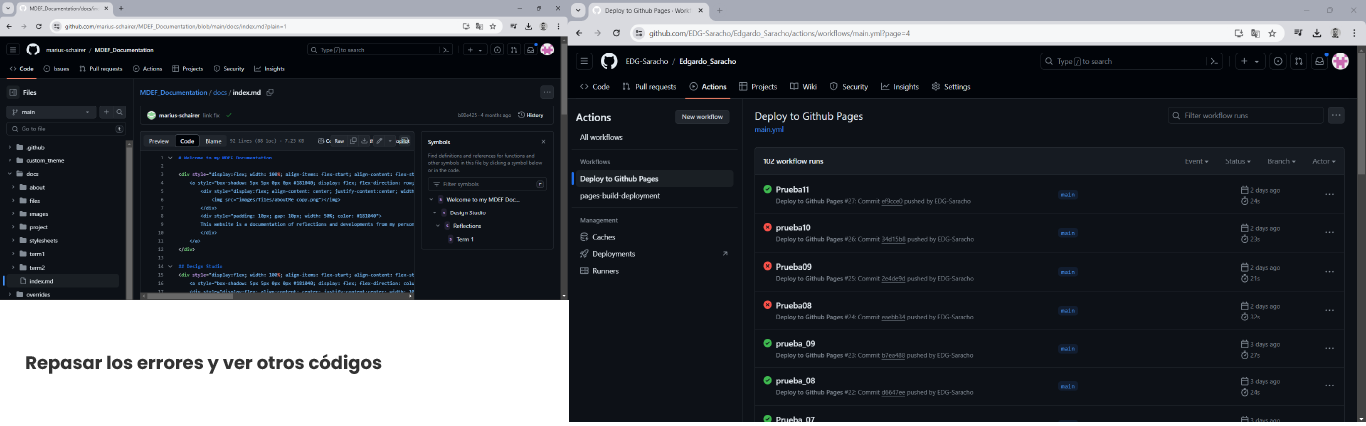Click the Filter symbols field
The image size is (1366, 426).
pyautogui.click(x=487, y=184)
